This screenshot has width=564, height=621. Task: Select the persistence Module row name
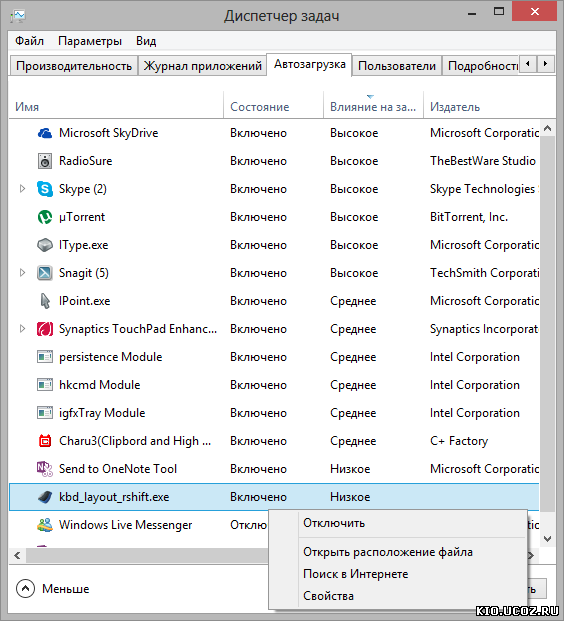pos(111,357)
